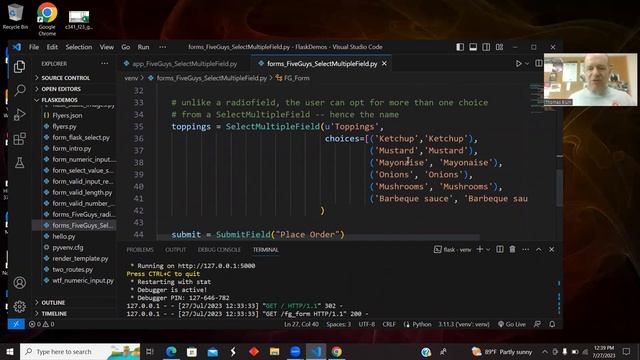Viewport: 640px width, 360px height.
Task: Open the Edit menu
Action: [52, 47]
